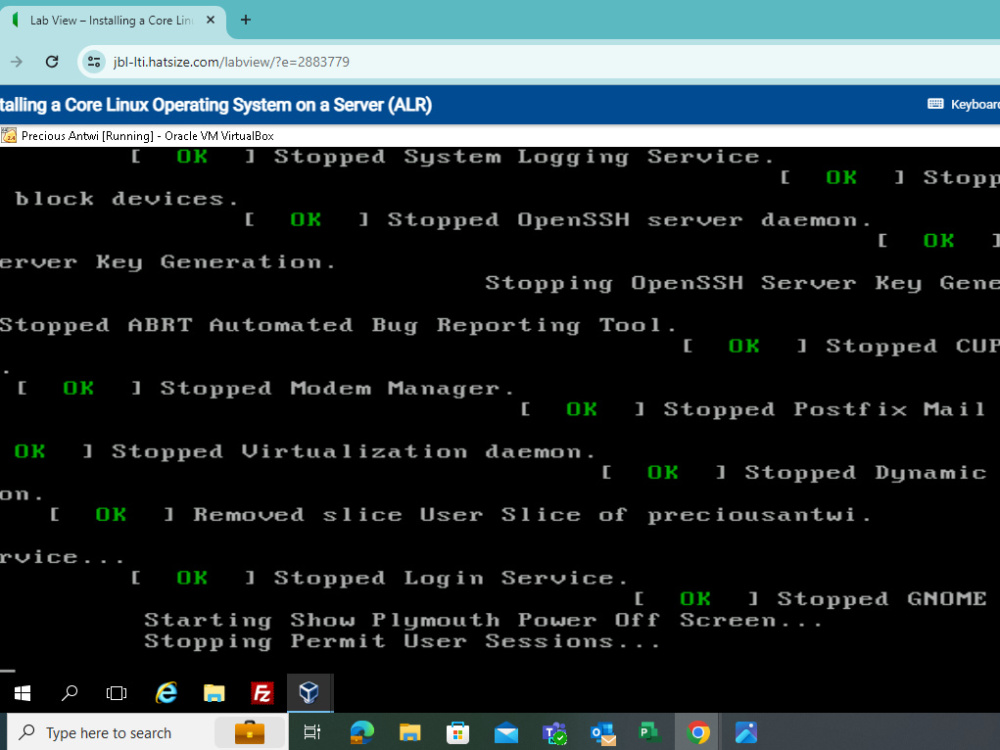Click 'Stopping OpenSSH Server Key Gene' line
Viewport: 1000px width, 750px height.
[742, 283]
